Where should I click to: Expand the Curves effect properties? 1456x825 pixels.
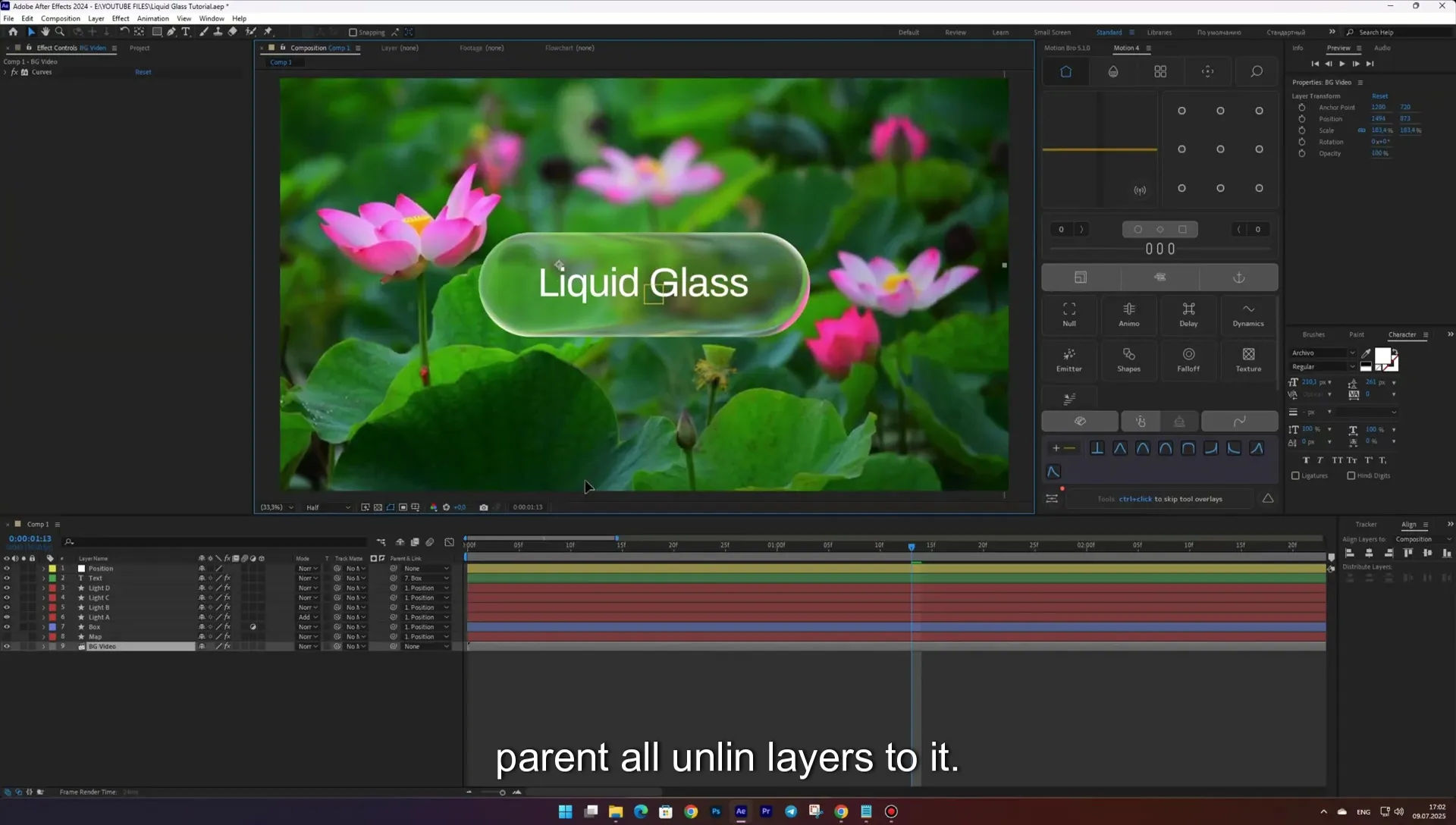(5, 73)
